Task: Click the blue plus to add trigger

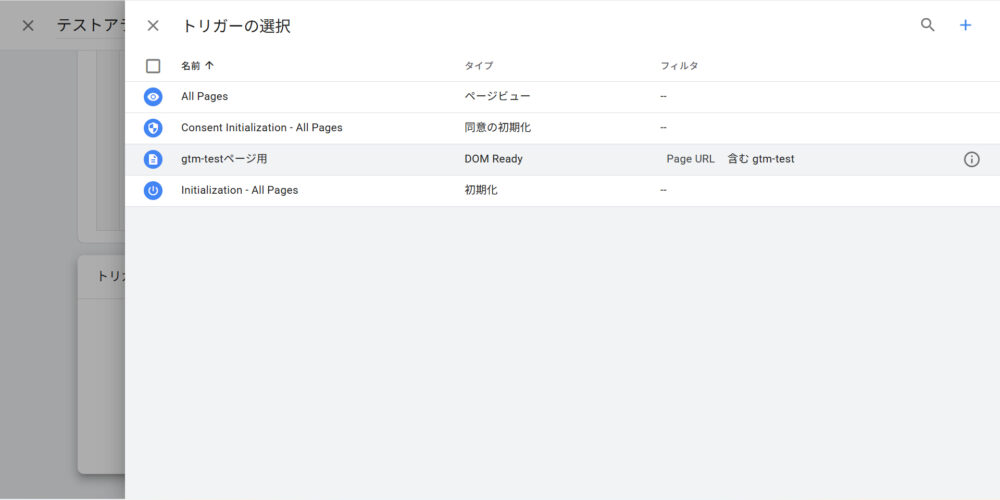Action: coord(965,26)
